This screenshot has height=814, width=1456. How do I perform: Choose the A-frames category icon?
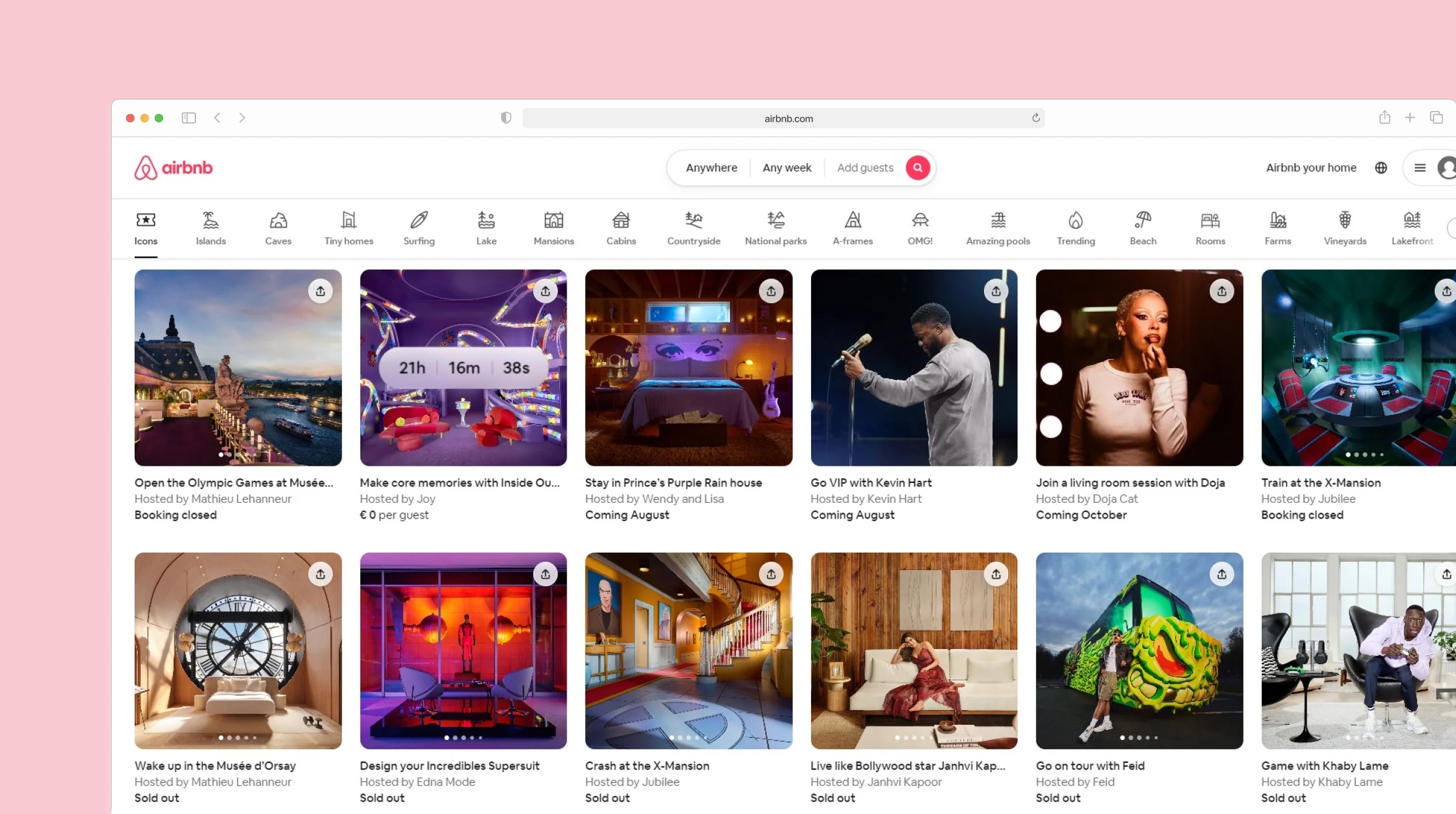coord(852,220)
